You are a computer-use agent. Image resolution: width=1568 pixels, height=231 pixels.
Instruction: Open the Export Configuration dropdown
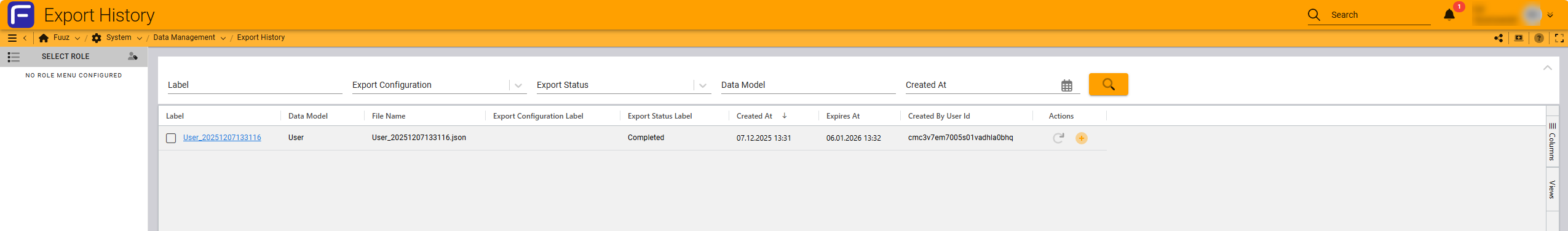[x=518, y=85]
